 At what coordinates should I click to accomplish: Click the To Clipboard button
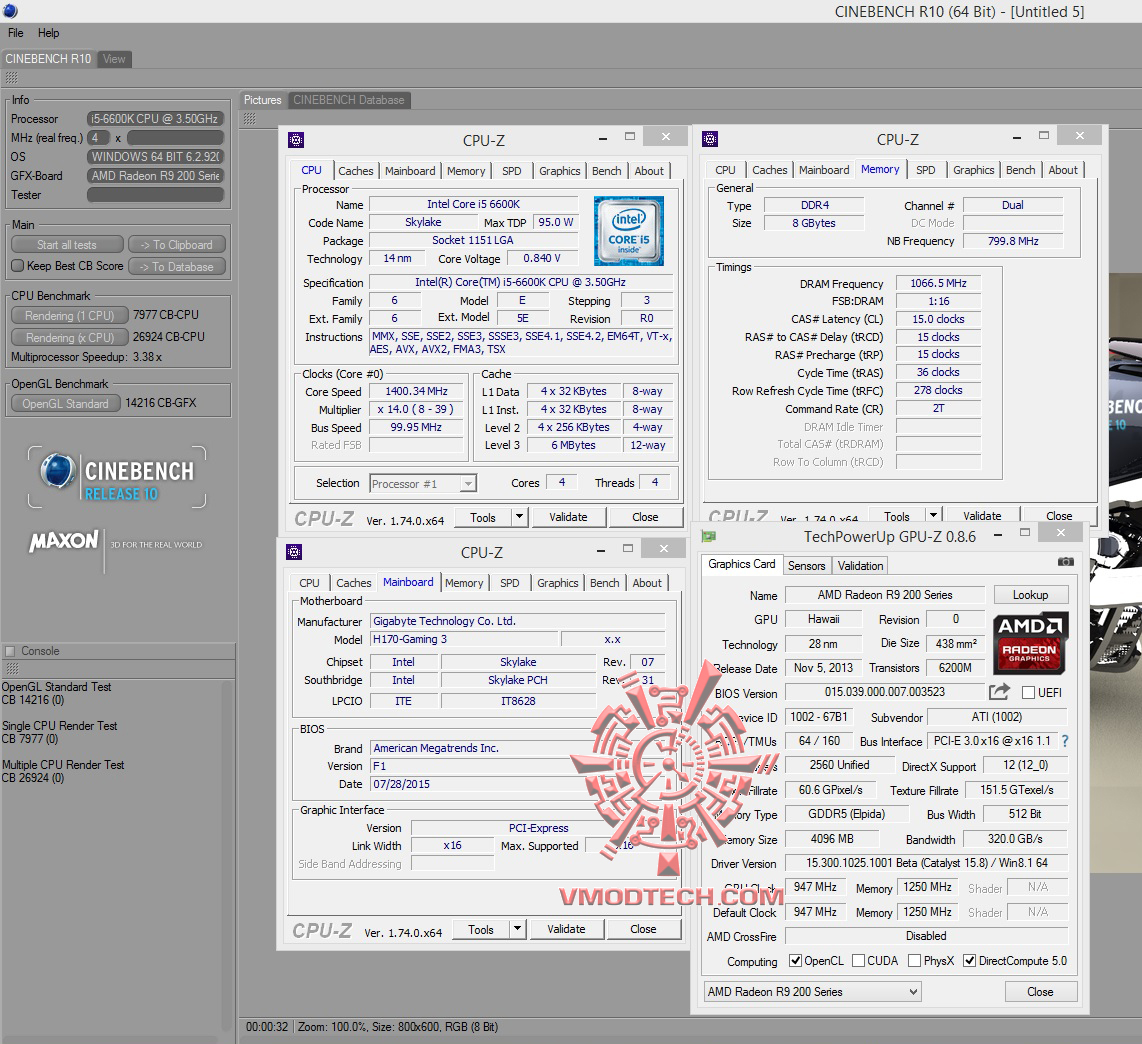point(177,245)
